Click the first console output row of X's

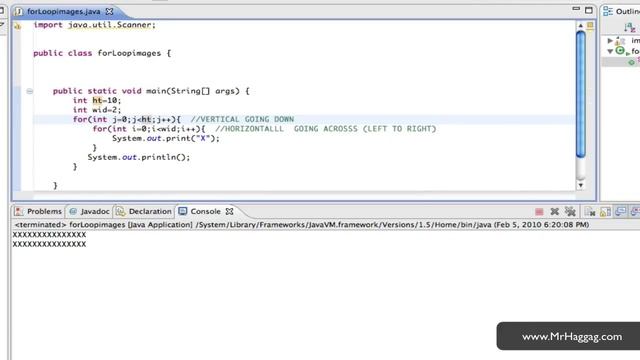click(x=49, y=235)
